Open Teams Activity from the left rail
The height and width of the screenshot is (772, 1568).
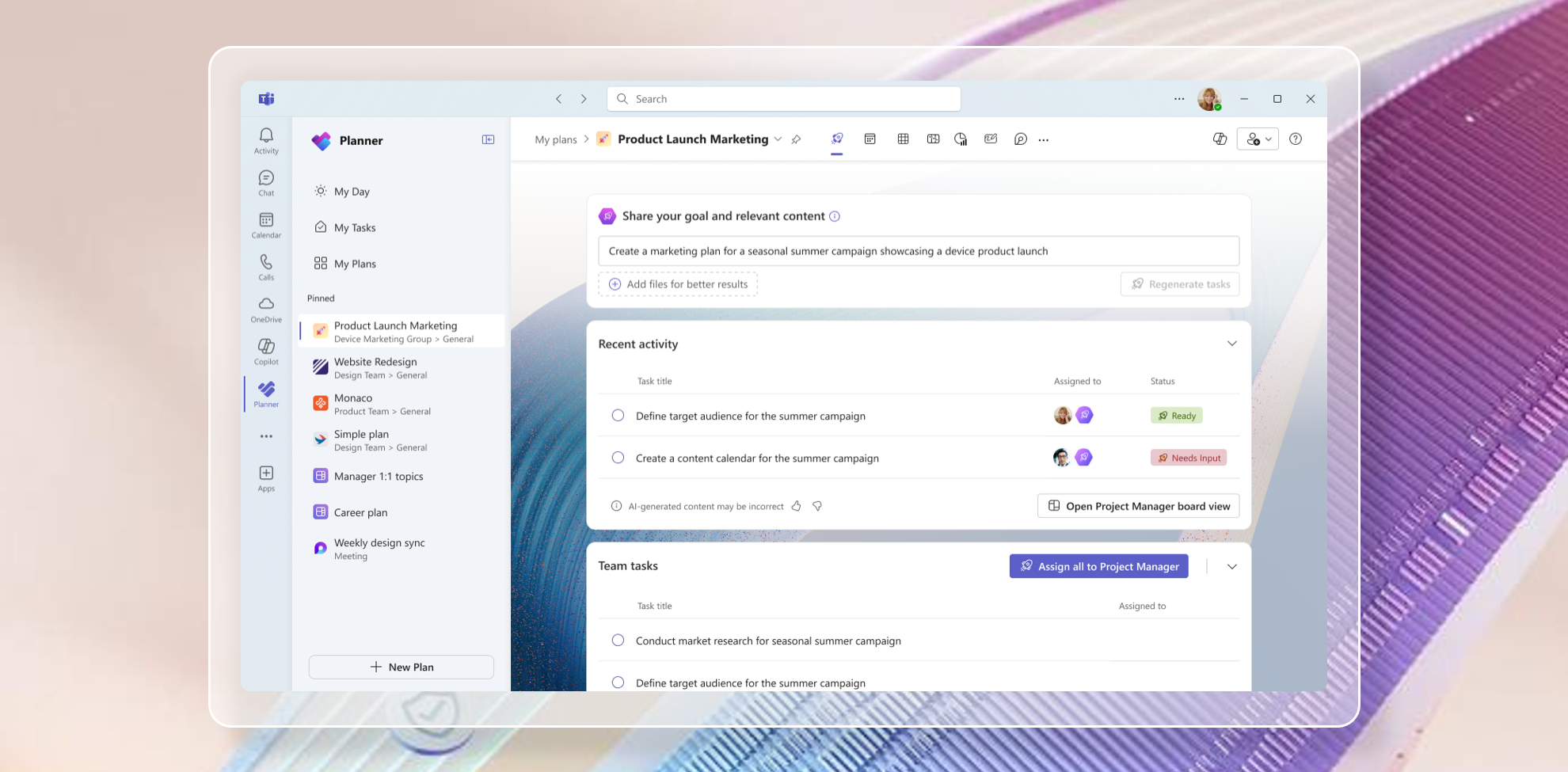[266, 139]
